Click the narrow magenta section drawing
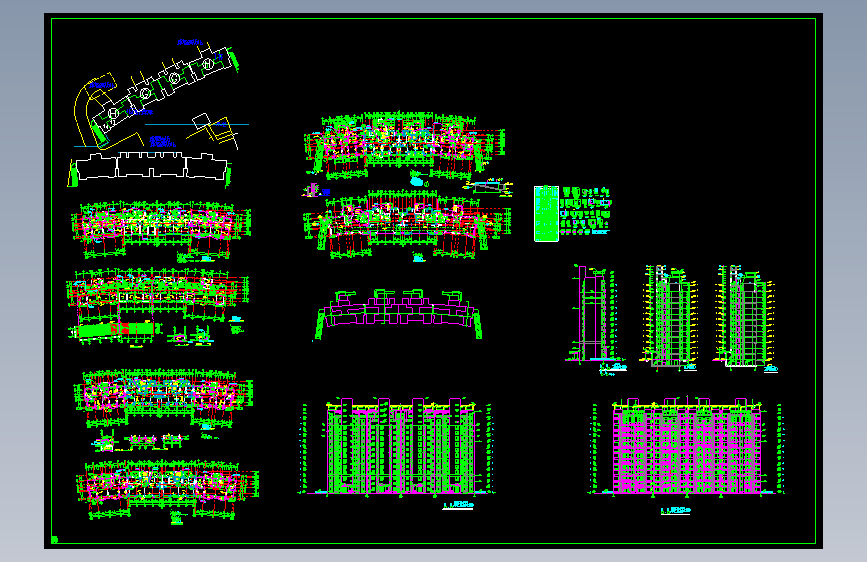Image resolution: width=867 pixels, height=562 pixels. (x=594, y=314)
